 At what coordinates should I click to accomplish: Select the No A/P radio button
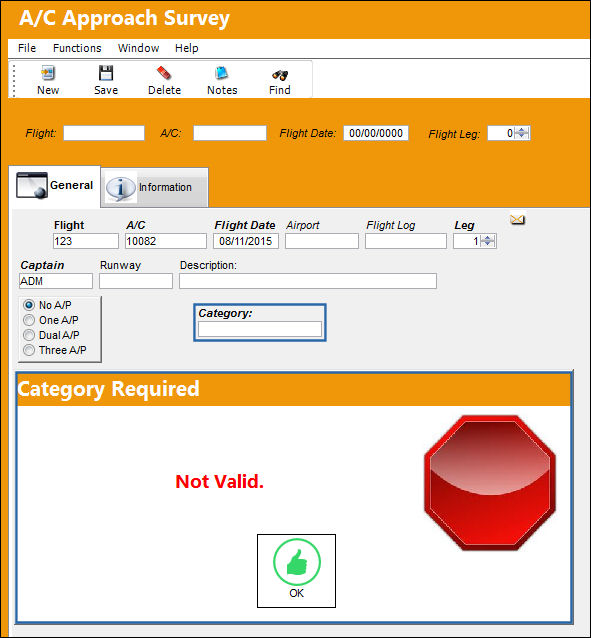[29, 305]
